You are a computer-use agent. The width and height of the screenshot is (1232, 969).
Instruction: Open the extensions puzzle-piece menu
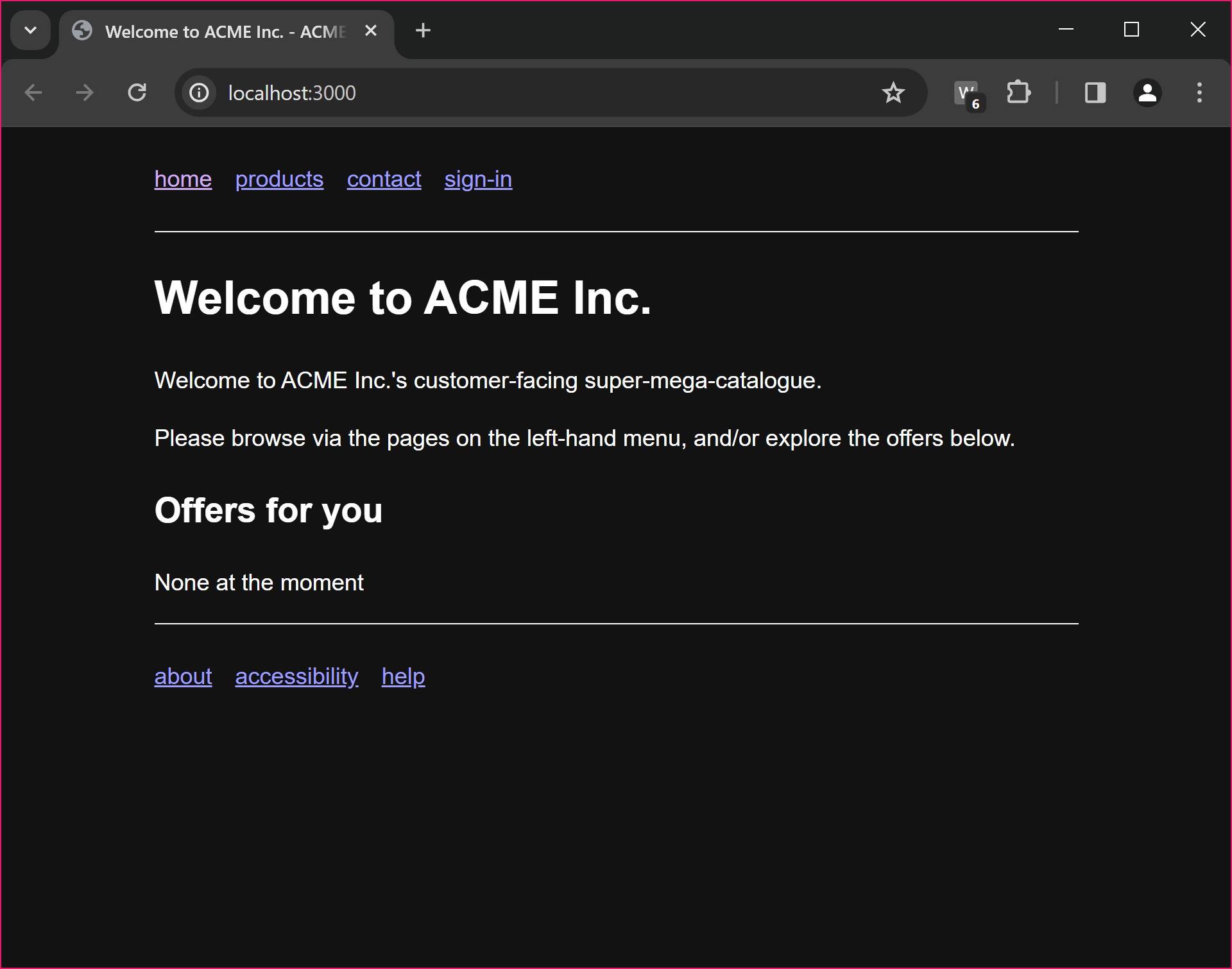(1019, 92)
